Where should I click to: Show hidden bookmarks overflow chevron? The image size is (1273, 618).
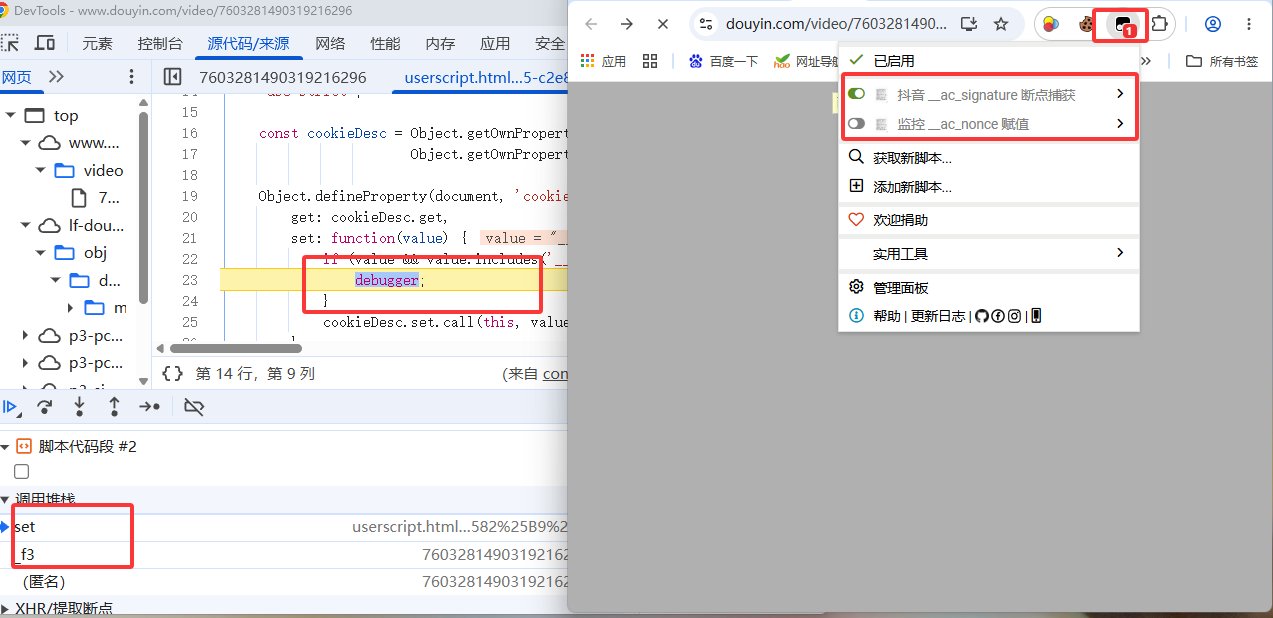click(x=1146, y=61)
